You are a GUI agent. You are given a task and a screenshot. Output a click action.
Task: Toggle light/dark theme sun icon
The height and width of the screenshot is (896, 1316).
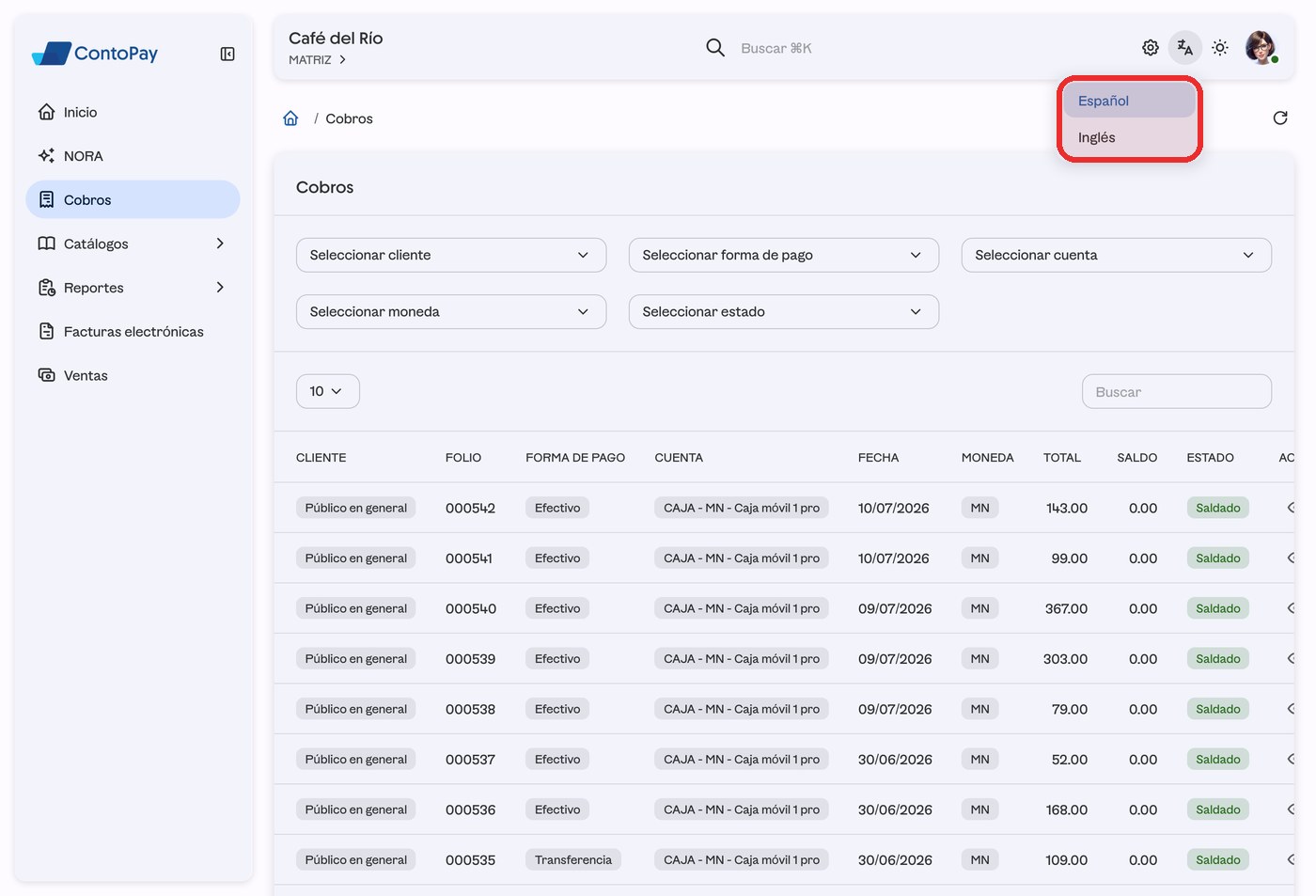1220,48
